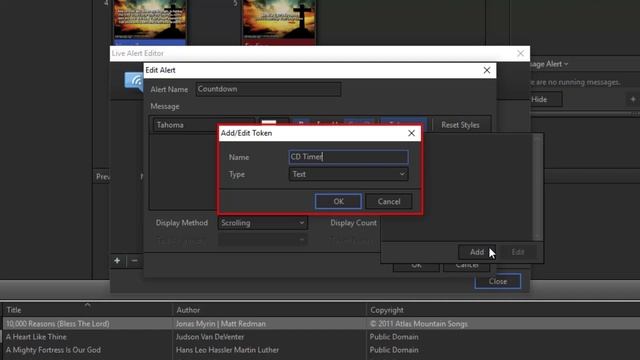Select song 10,000 Reasons (Bless The Lord)

point(58,324)
